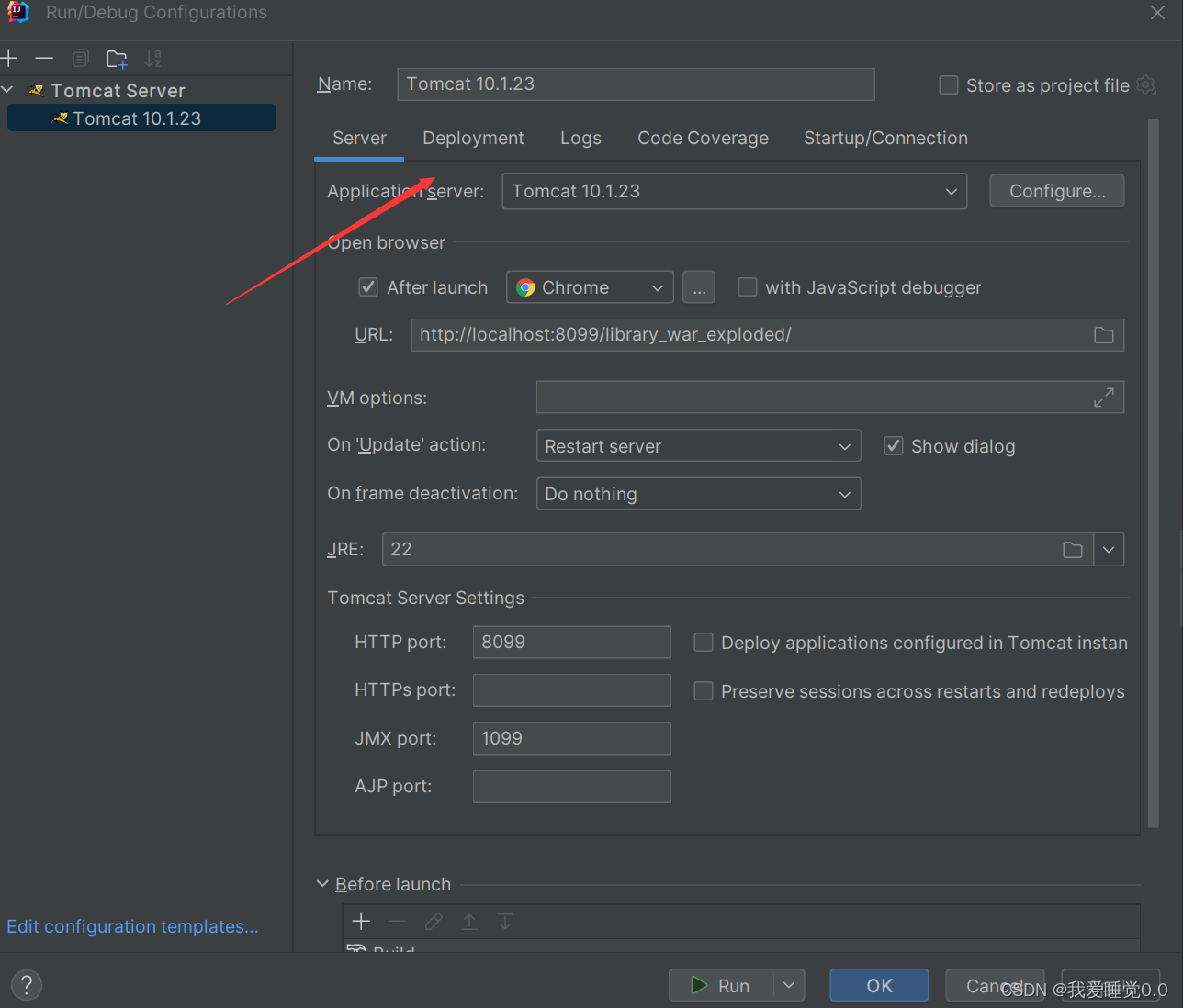Open the Application server dropdown
Image resolution: width=1183 pixels, height=1008 pixels.
735,191
